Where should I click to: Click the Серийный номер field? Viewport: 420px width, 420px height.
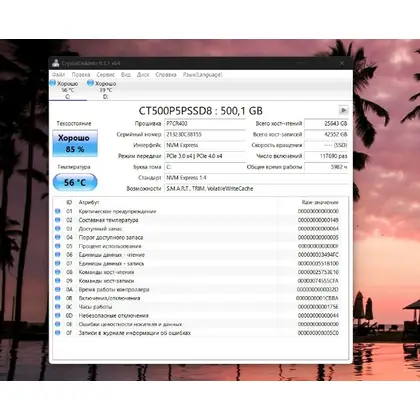(x=205, y=134)
